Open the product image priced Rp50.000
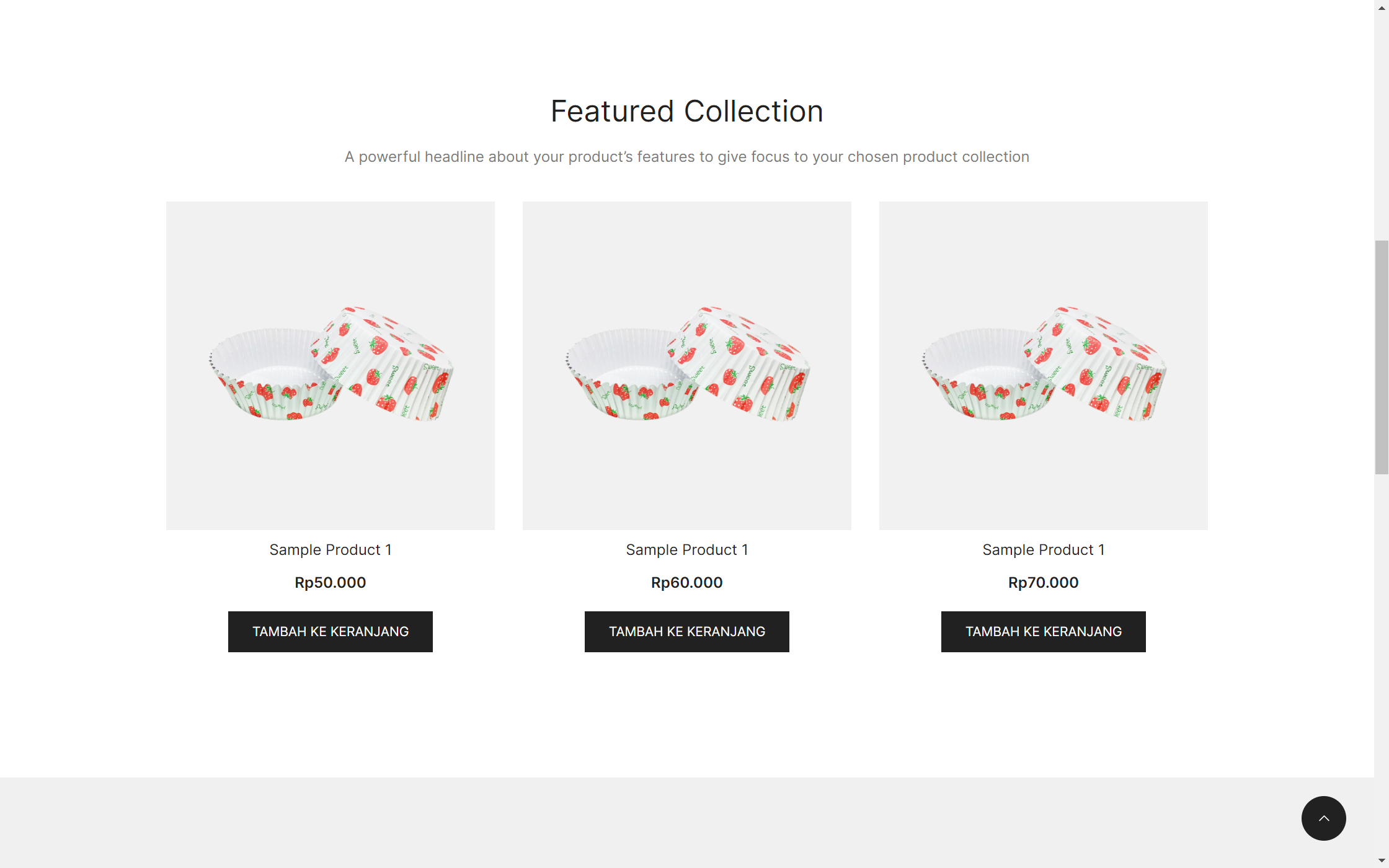The height and width of the screenshot is (868, 1389). pyautogui.click(x=331, y=365)
